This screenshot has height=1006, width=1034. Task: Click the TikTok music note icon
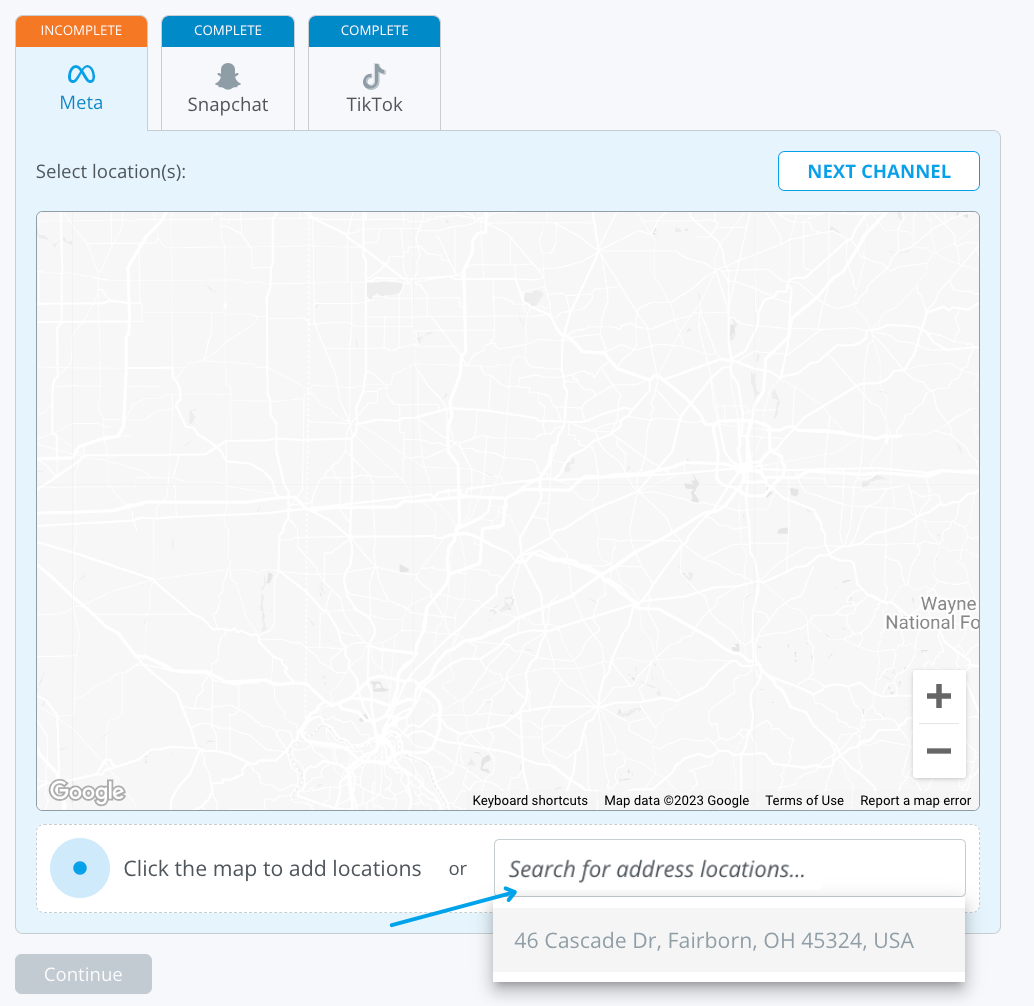coord(374,76)
